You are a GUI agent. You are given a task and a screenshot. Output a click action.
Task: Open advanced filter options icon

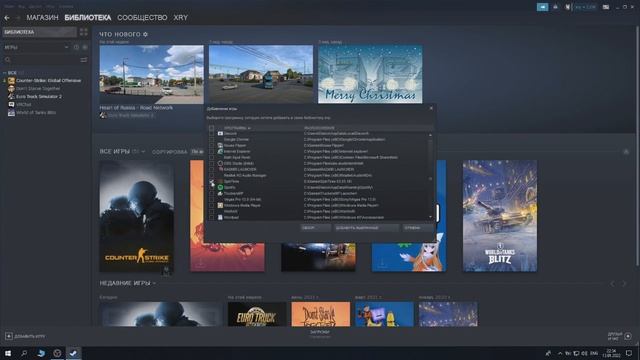point(84,60)
